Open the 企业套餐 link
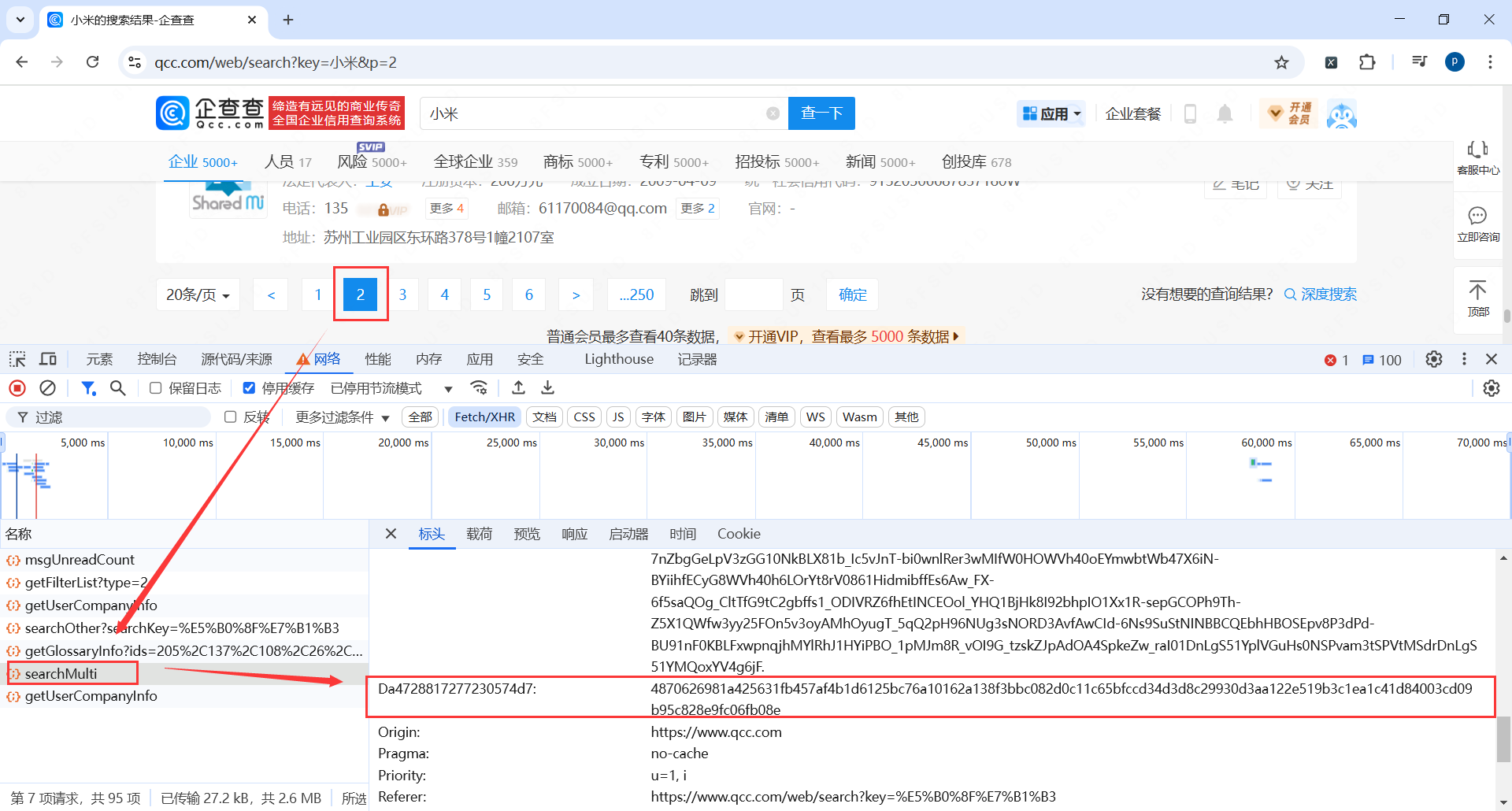 [x=1133, y=114]
